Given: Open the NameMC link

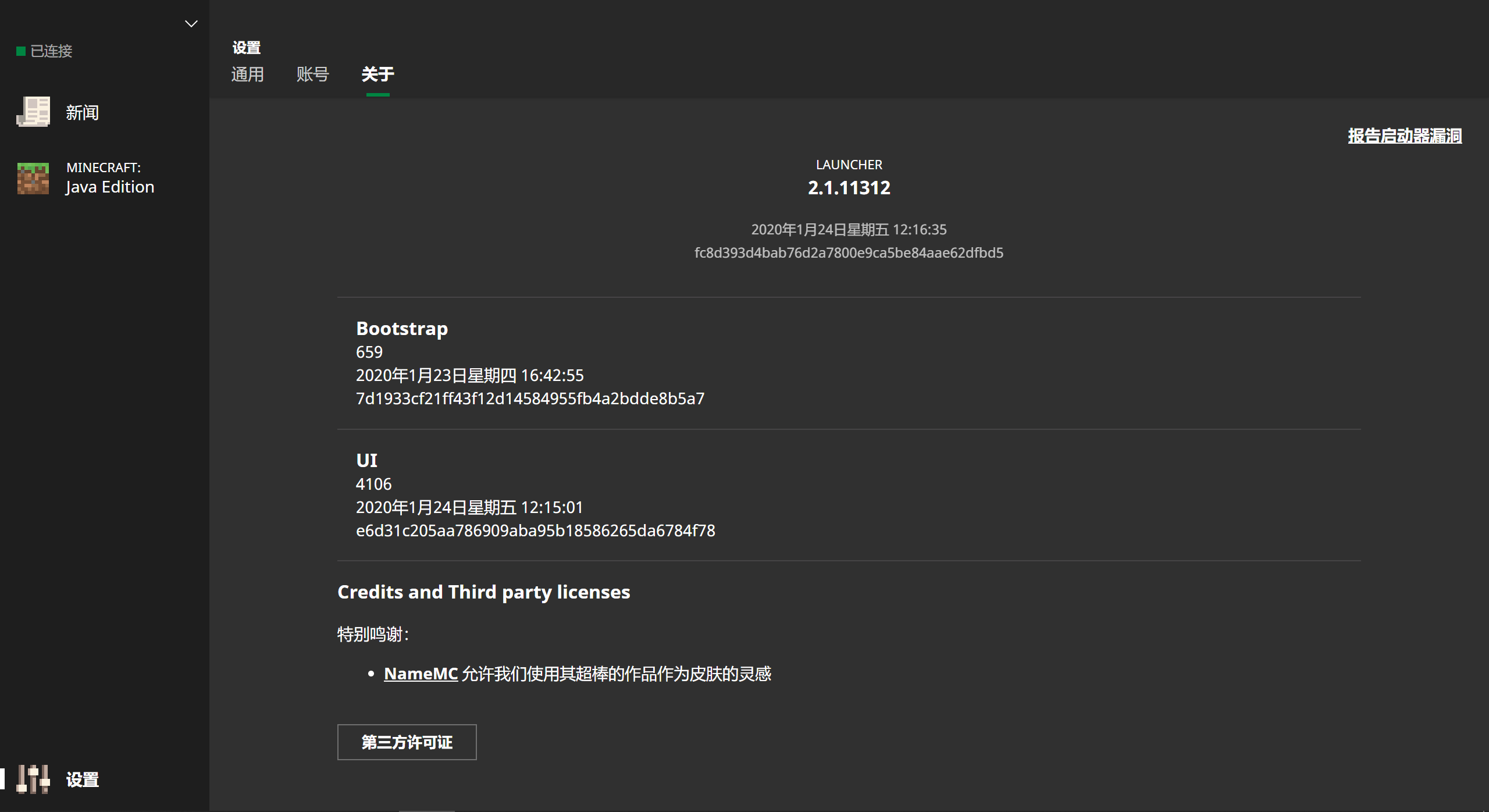Looking at the screenshot, I should tap(421, 674).
